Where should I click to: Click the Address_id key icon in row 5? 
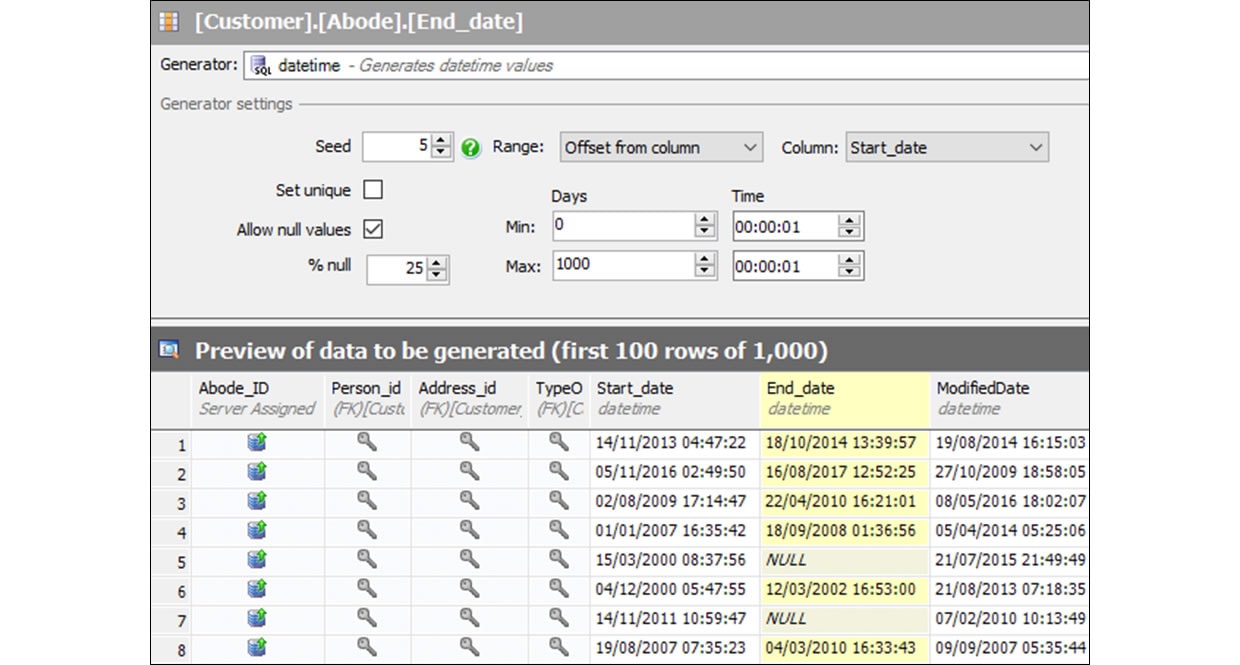point(469,559)
